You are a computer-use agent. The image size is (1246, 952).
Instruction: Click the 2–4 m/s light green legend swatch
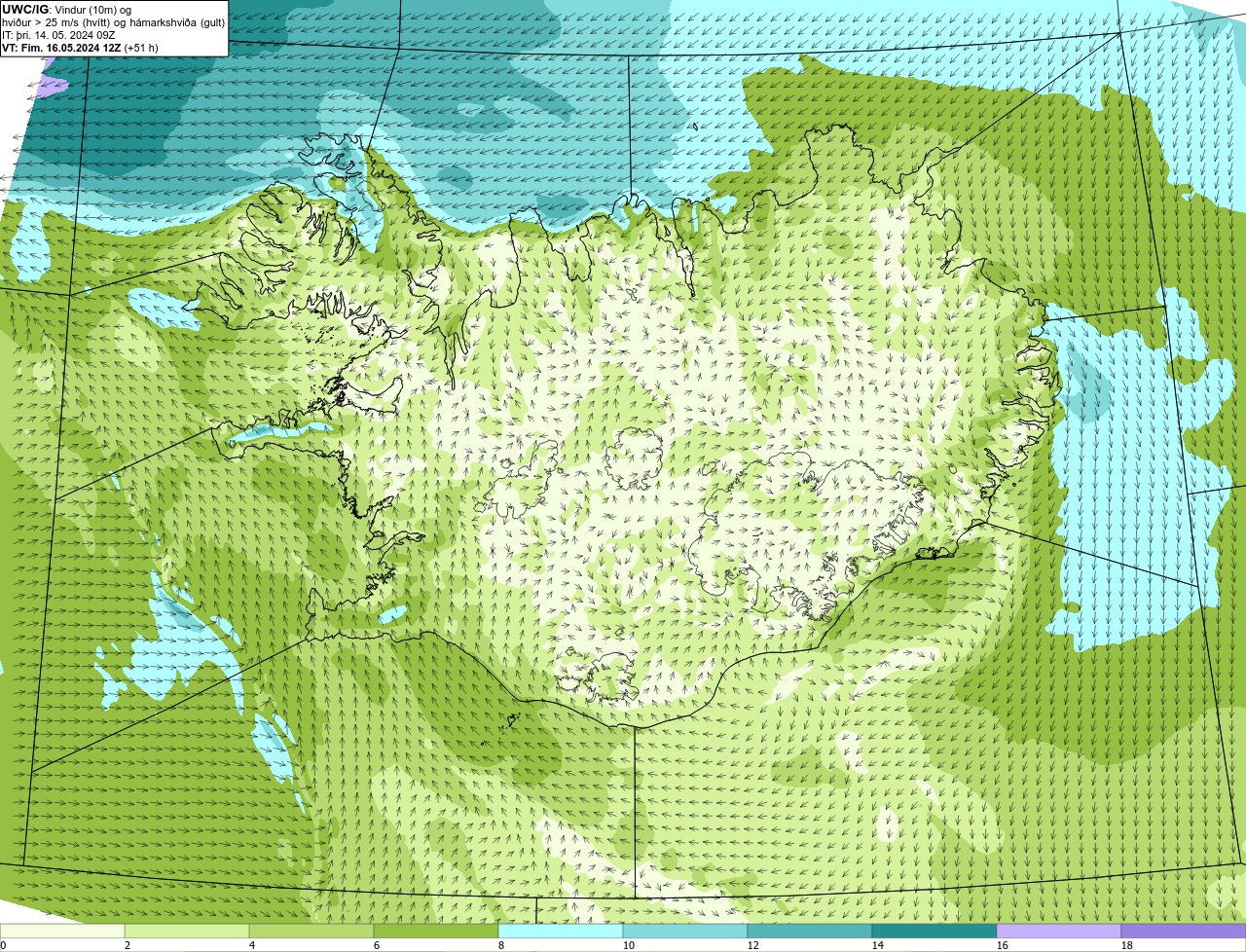[187, 931]
